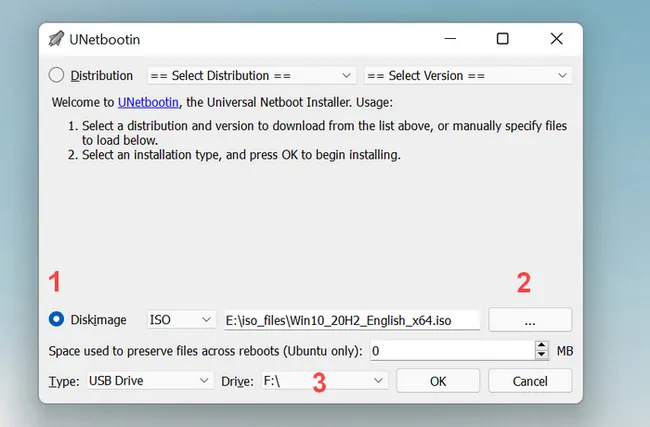Click the ISO file path text field
Screen dimensions: 650x427
tap(352, 320)
